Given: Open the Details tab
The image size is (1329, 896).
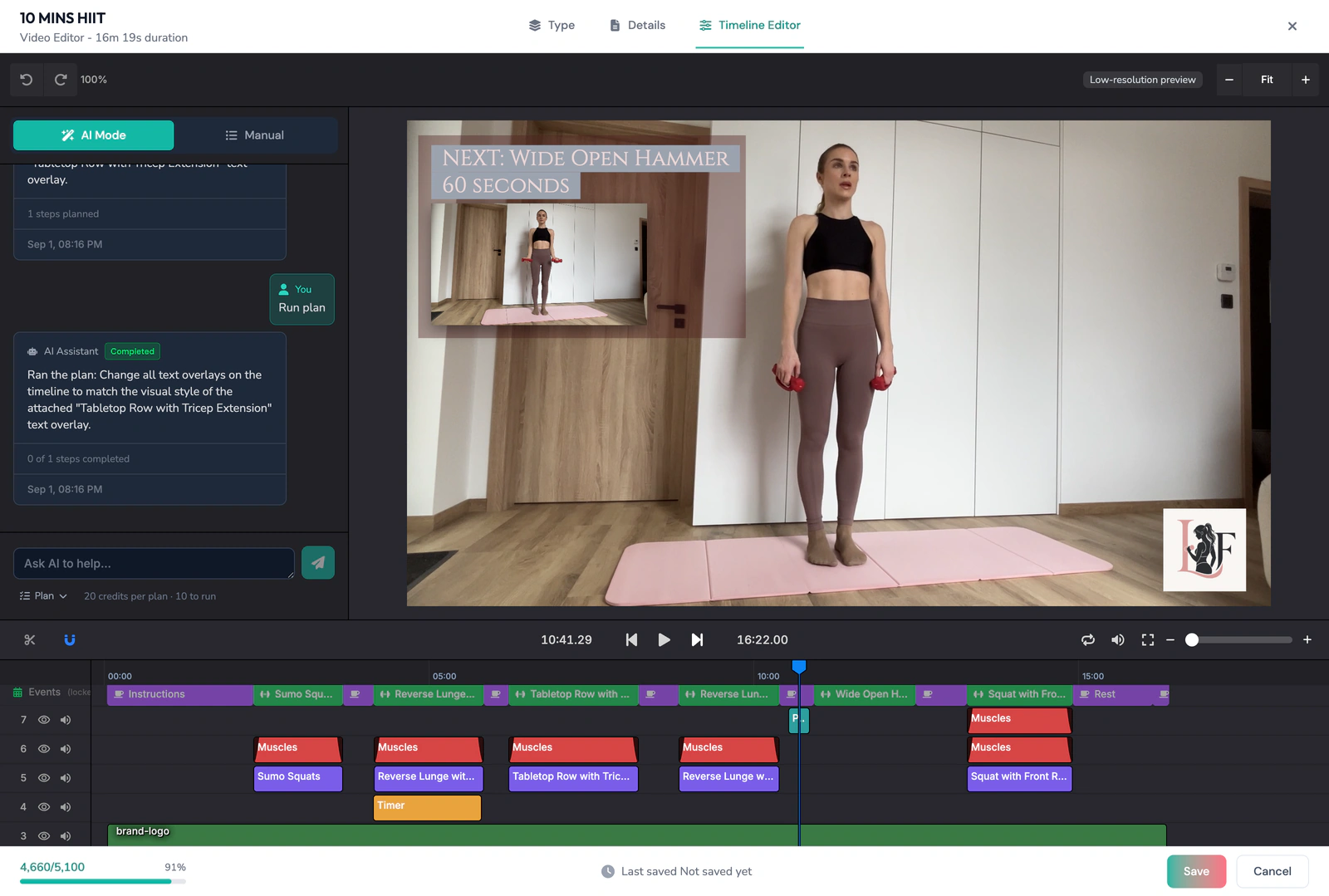Looking at the screenshot, I should (637, 25).
